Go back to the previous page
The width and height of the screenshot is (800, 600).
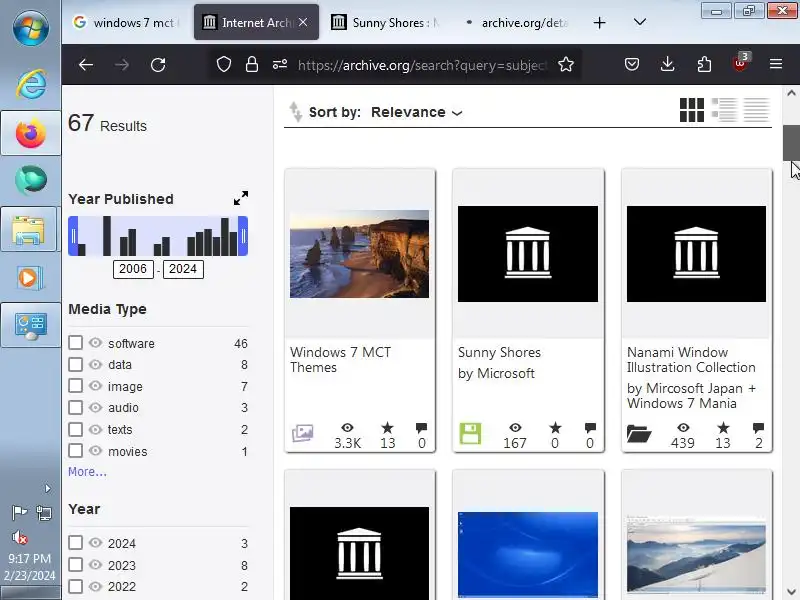86,65
